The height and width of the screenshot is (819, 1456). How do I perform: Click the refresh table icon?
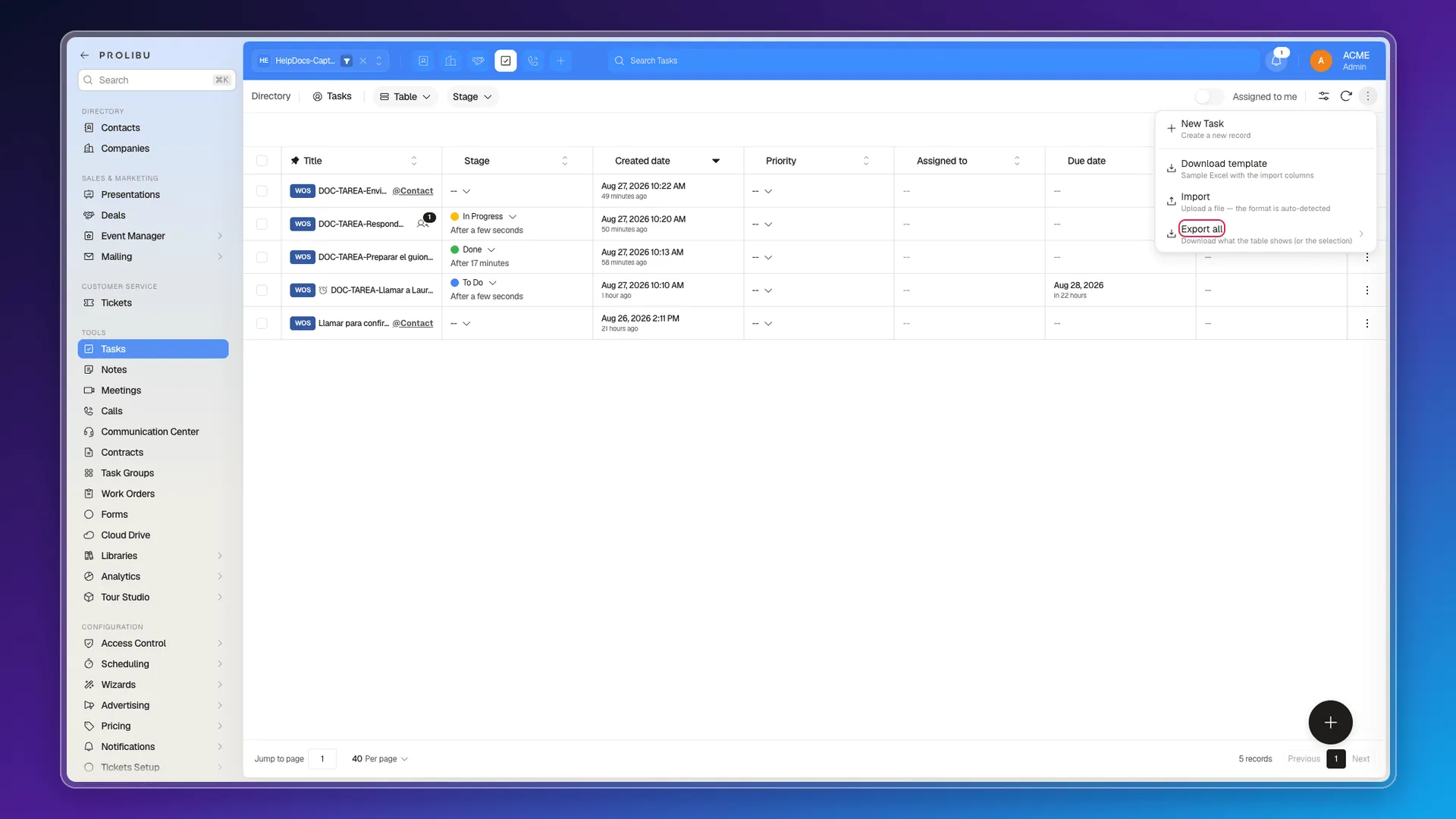[x=1346, y=96]
